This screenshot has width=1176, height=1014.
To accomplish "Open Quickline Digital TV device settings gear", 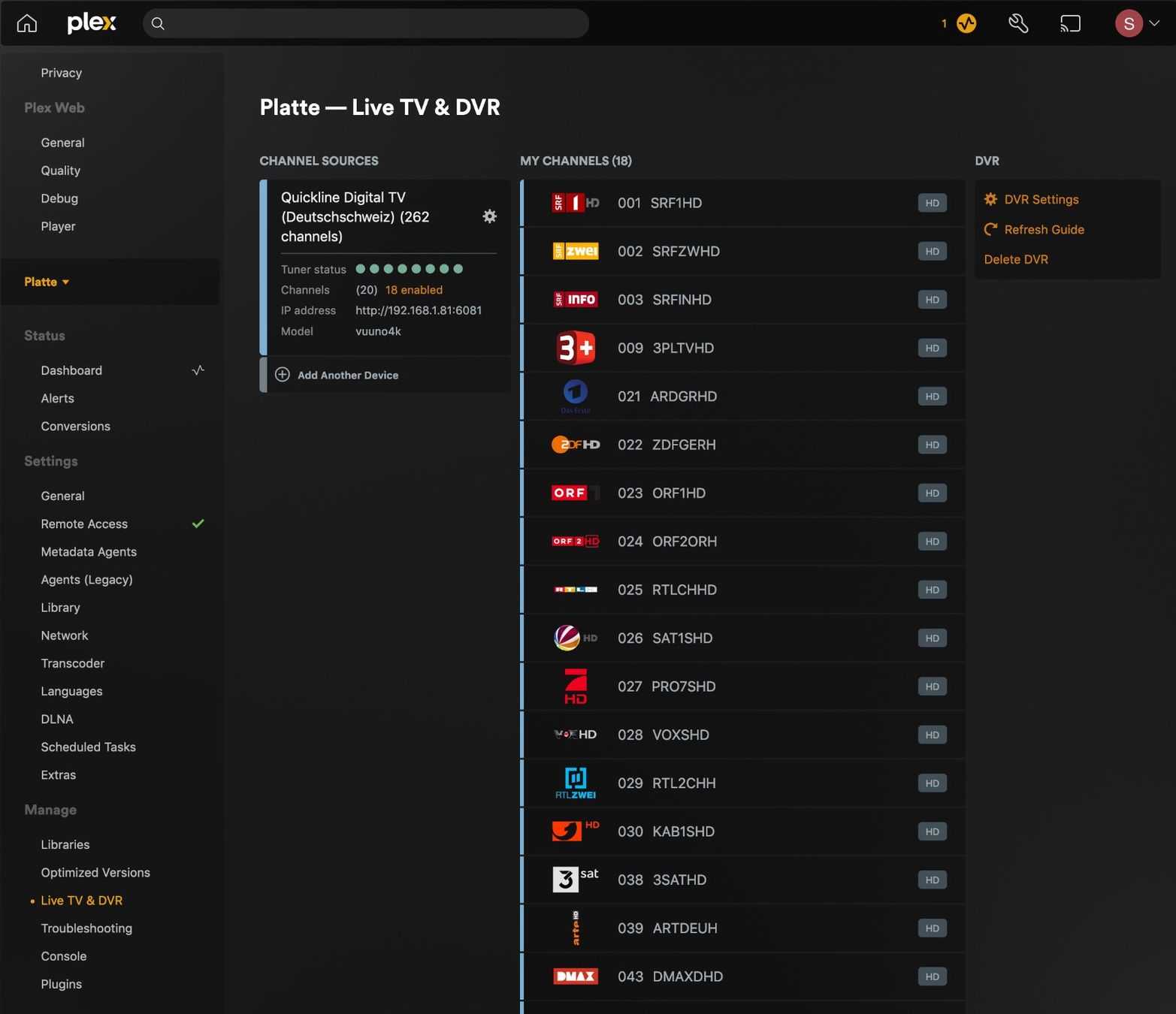I will point(490,216).
